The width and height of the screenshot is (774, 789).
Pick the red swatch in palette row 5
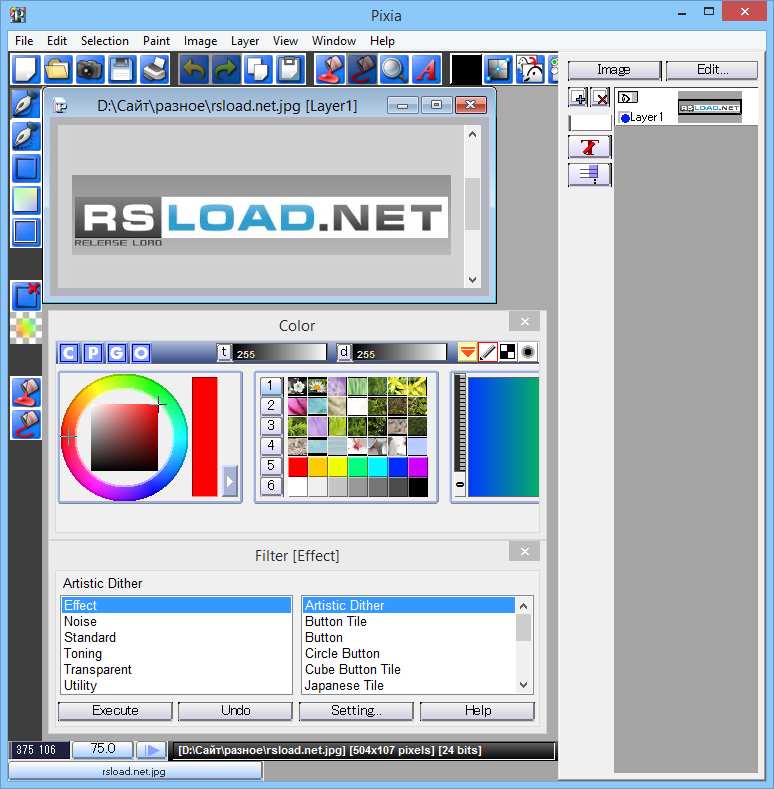pyautogui.click(x=297, y=466)
